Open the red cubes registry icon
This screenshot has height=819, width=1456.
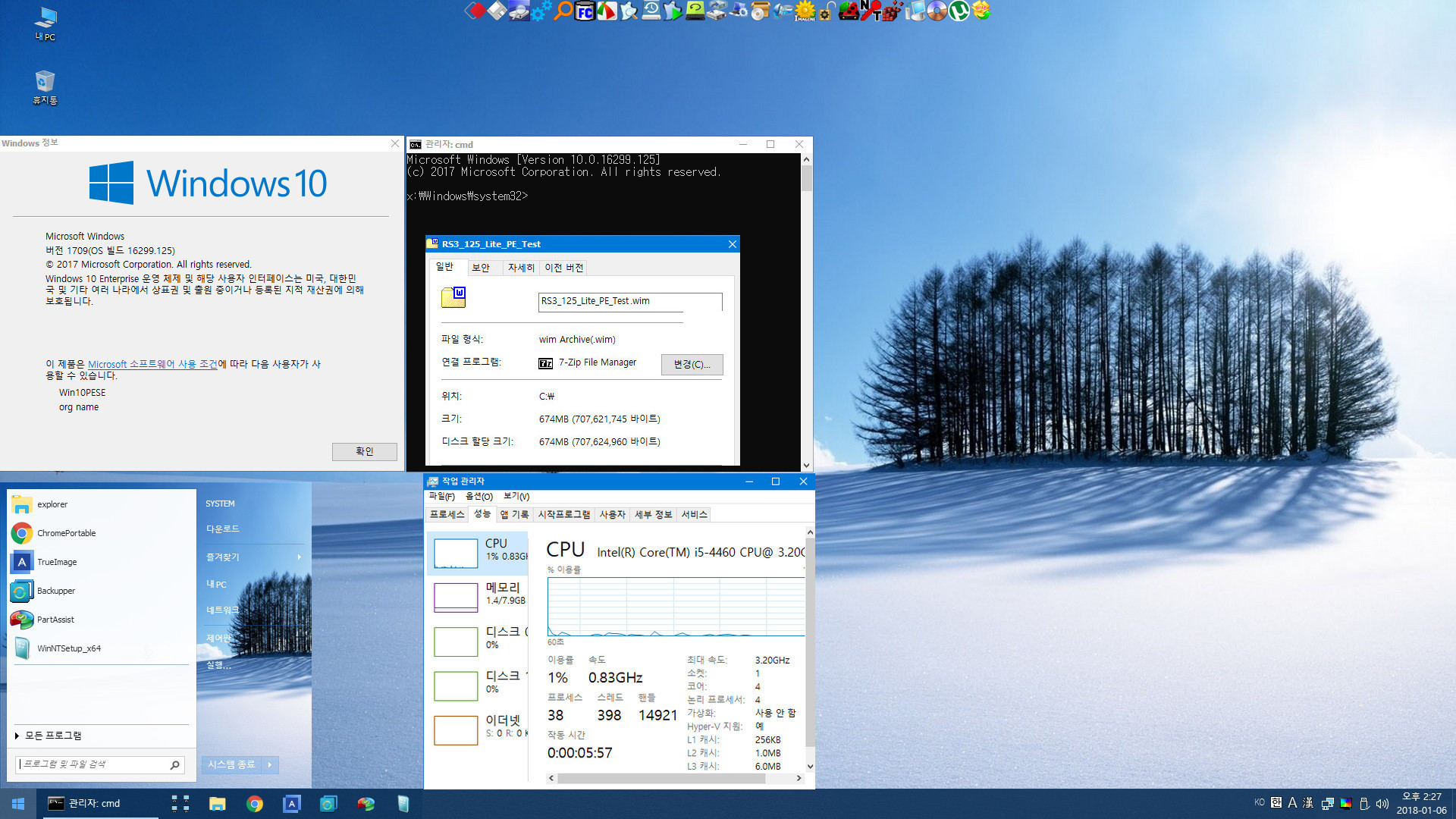tap(893, 11)
